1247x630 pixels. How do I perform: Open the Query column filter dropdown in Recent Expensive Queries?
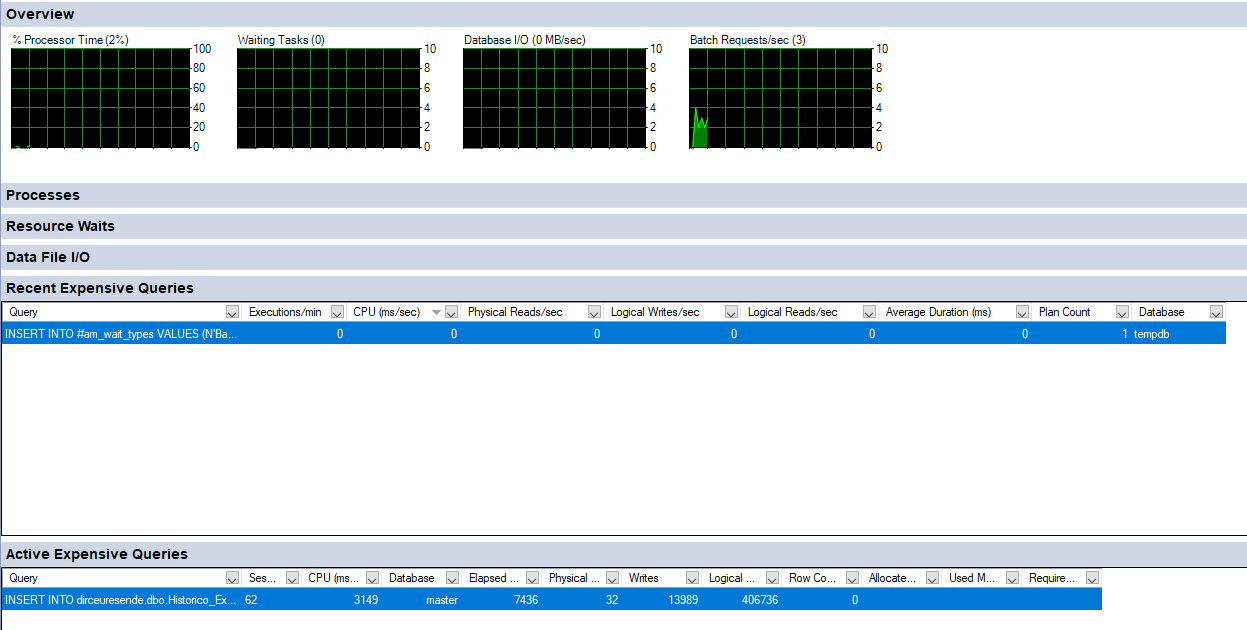click(x=233, y=312)
